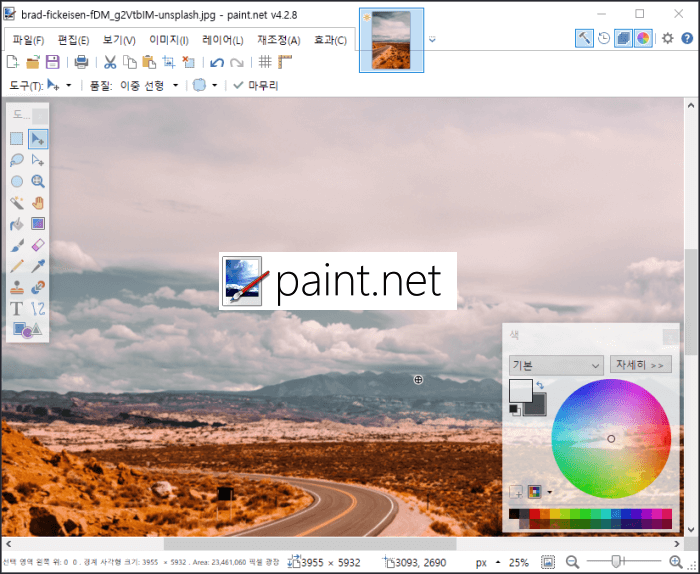Select the Paint Bucket tool

tap(17, 224)
